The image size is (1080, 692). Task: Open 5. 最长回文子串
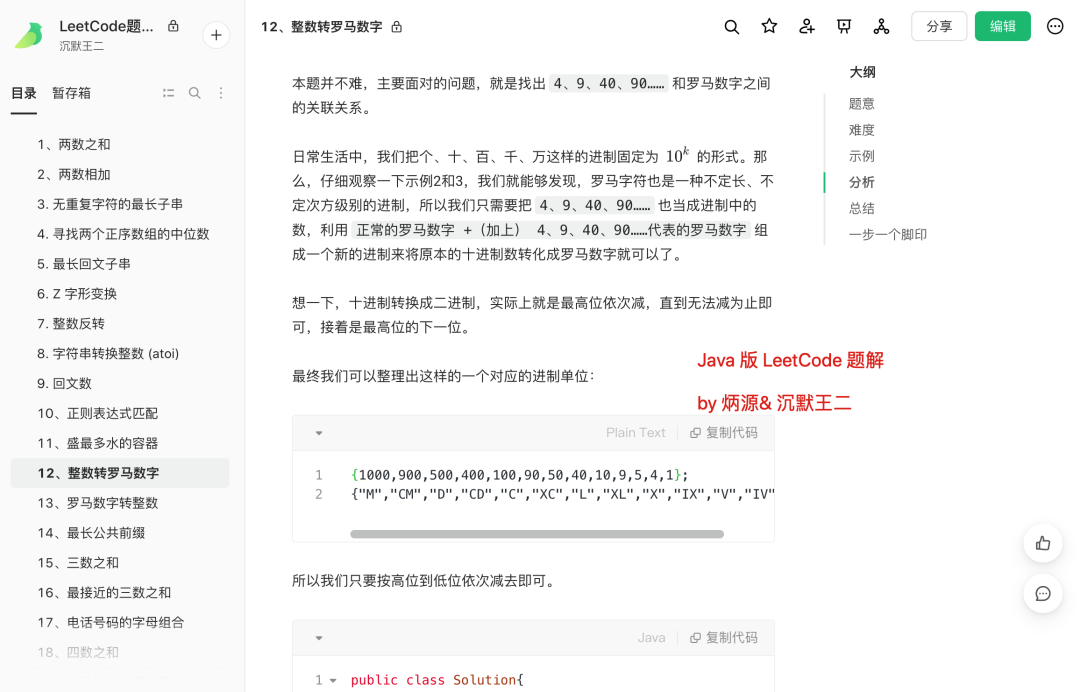120,264
